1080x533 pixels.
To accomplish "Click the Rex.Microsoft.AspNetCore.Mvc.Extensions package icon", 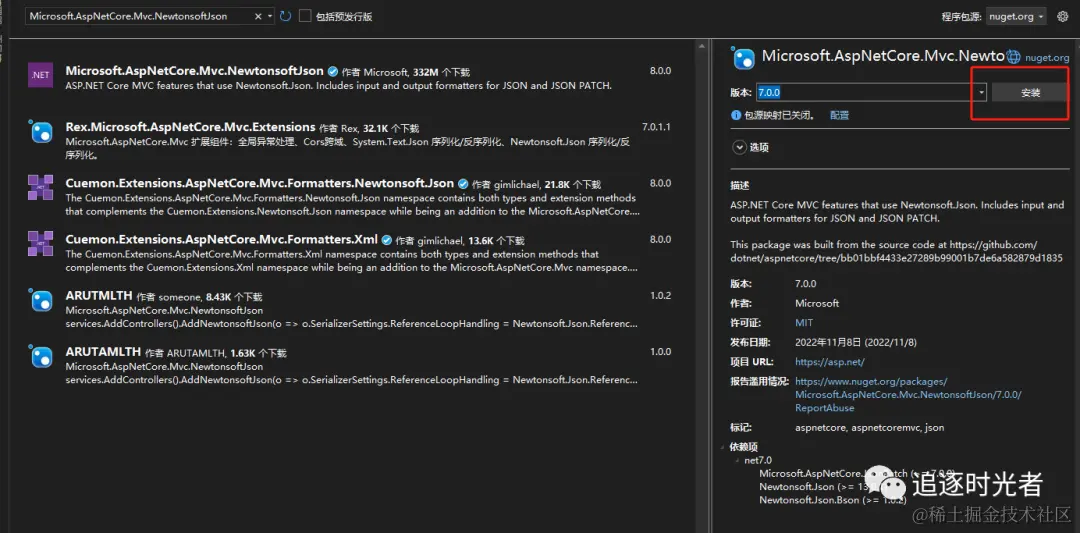I will (40, 131).
